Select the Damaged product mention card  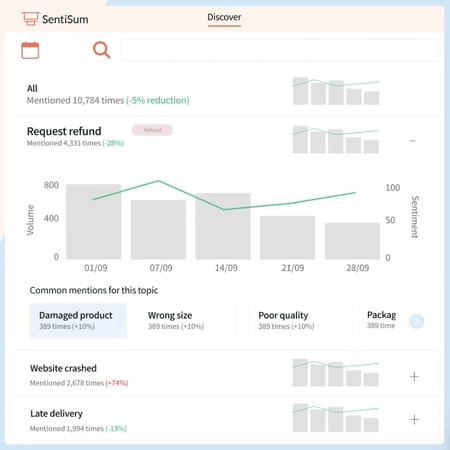pyautogui.click(x=79, y=321)
